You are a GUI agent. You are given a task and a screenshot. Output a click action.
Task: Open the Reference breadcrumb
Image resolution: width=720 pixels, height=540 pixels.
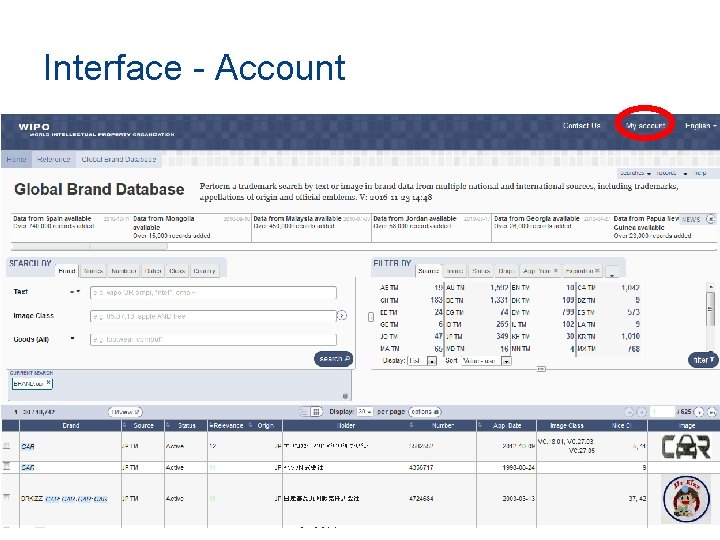point(53,159)
